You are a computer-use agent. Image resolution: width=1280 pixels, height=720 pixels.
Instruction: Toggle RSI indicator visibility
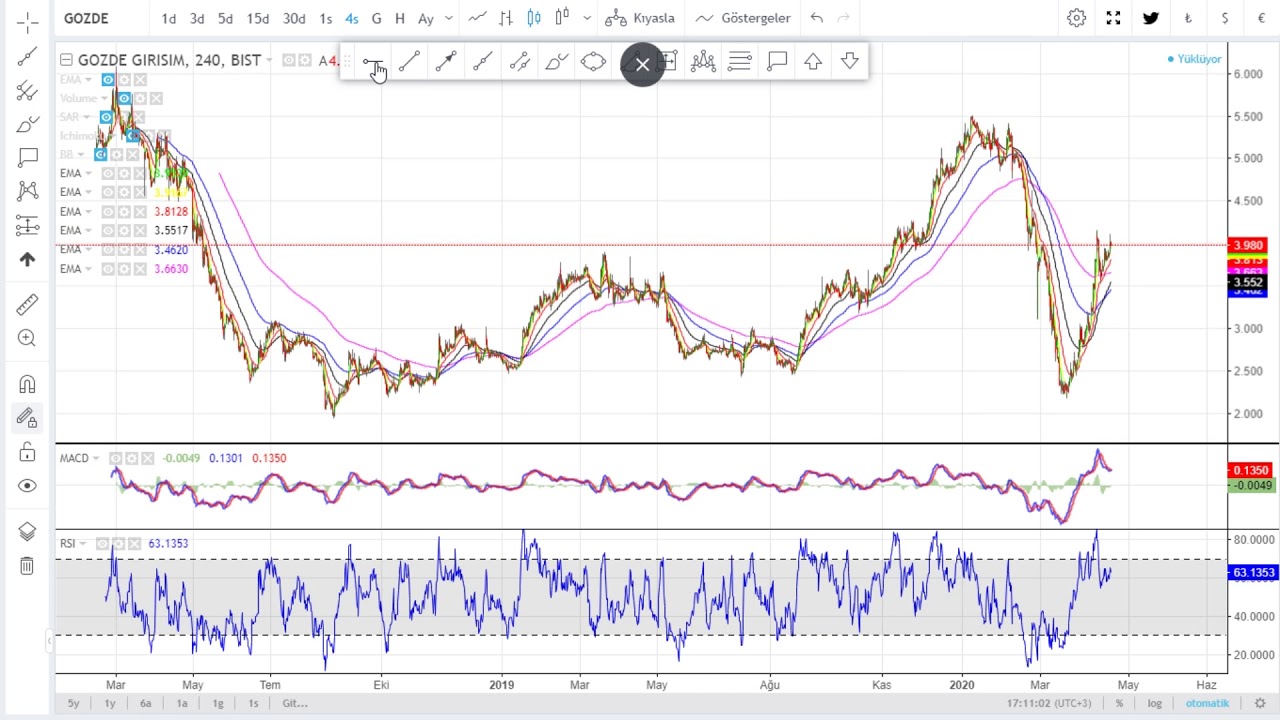(x=102, y=543)
